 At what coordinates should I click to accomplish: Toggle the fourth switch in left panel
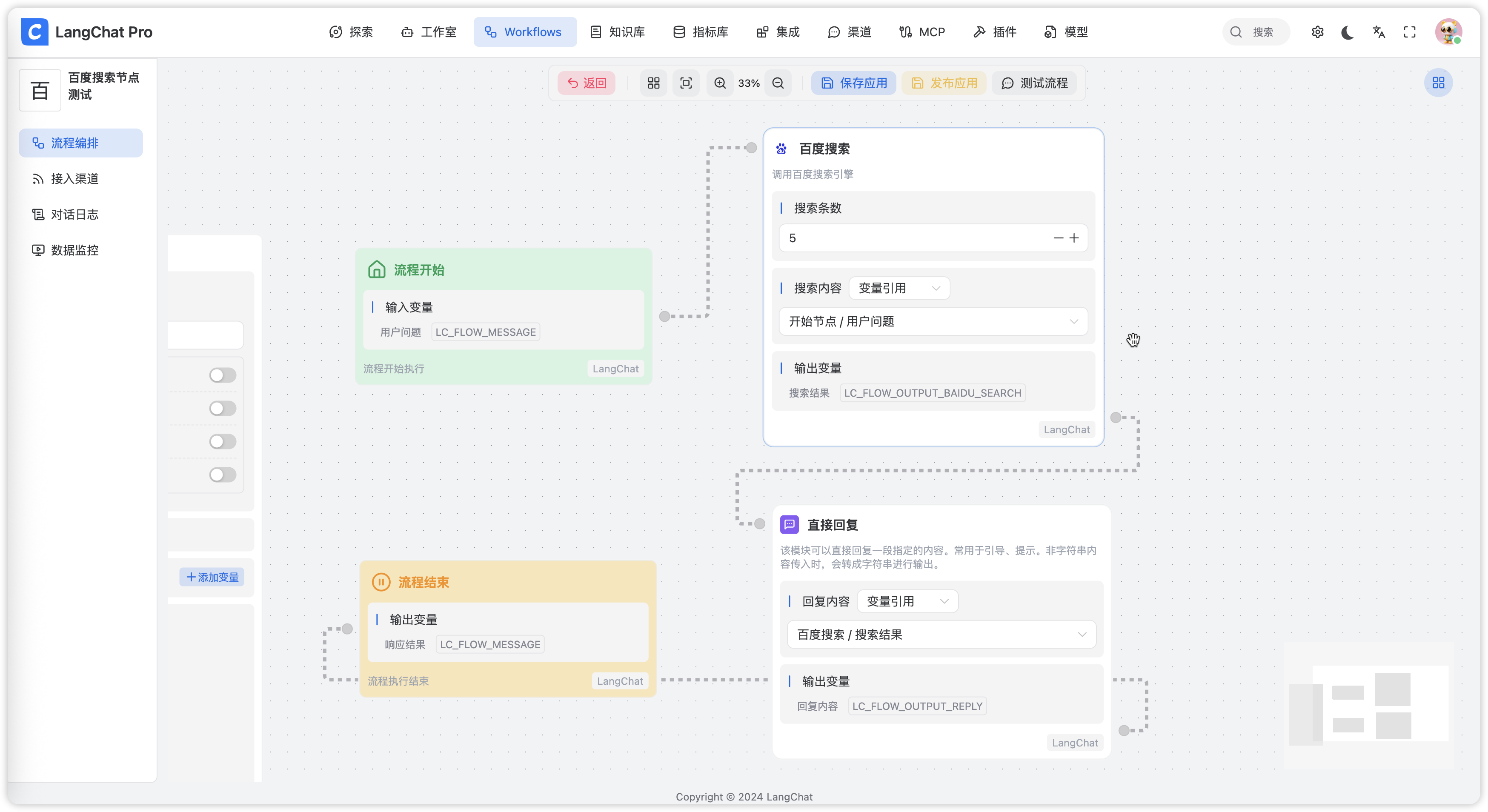[222, 475]
